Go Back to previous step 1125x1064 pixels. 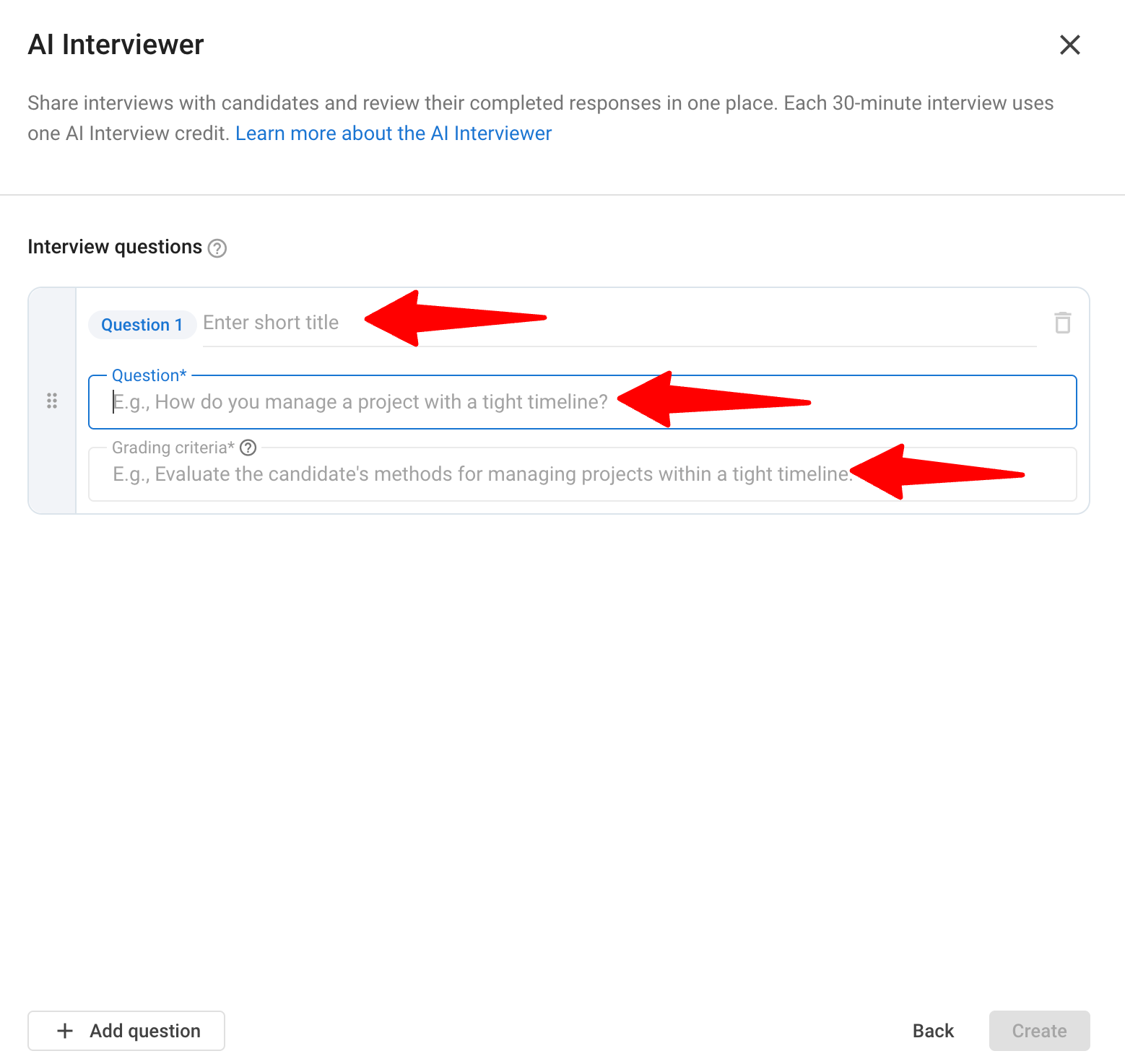[x=933, y=1031]
